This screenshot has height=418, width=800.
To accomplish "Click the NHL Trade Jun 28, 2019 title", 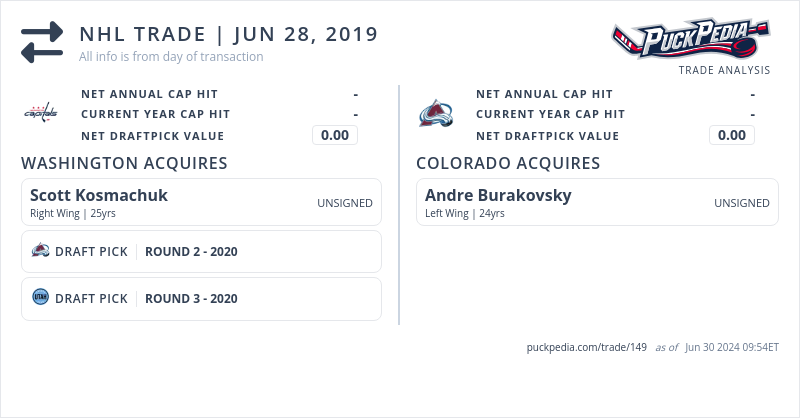I will pyautogui.click(x=229, y=34).
